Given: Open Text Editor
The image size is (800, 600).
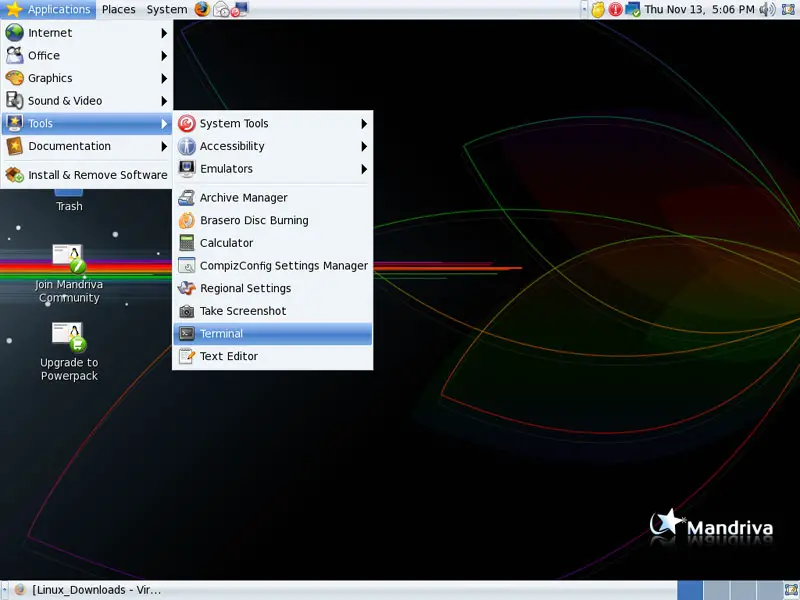Looking at the screenshot, I should 273,356.
